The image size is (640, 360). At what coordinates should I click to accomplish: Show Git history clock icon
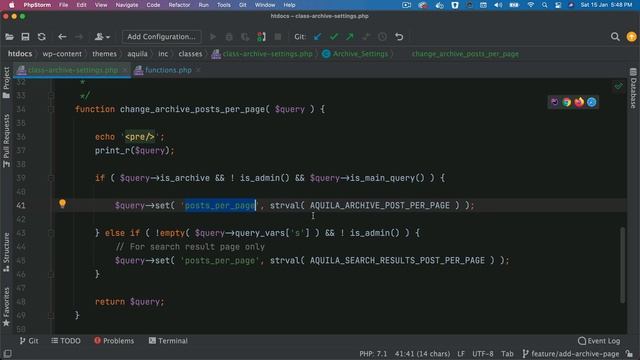coord(382,37)
